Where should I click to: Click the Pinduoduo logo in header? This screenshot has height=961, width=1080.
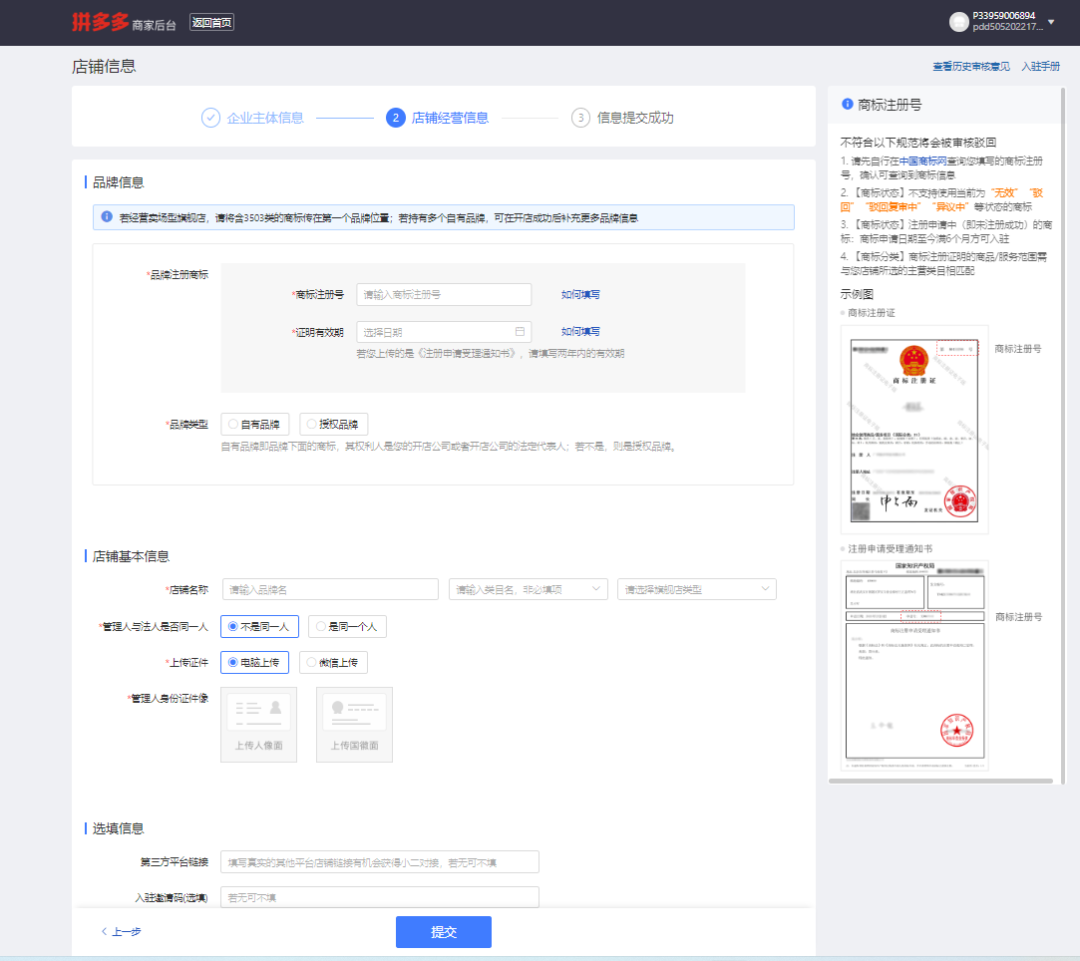pyautogui.click(x=101, y=22)
